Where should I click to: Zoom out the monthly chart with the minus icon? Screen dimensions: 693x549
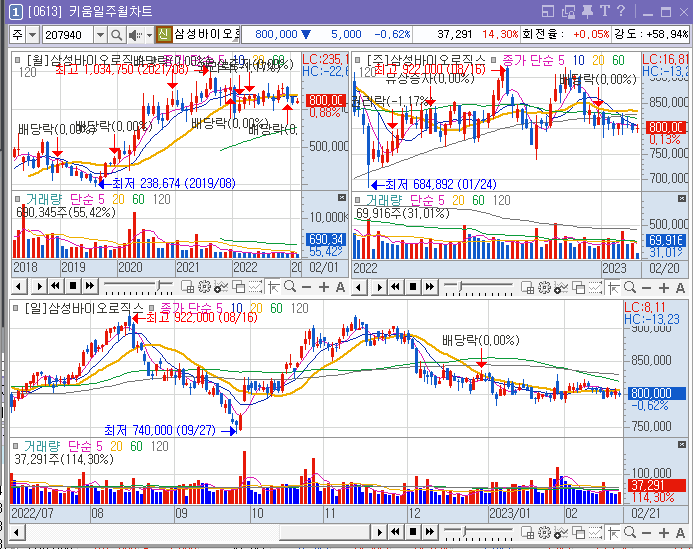306,287
